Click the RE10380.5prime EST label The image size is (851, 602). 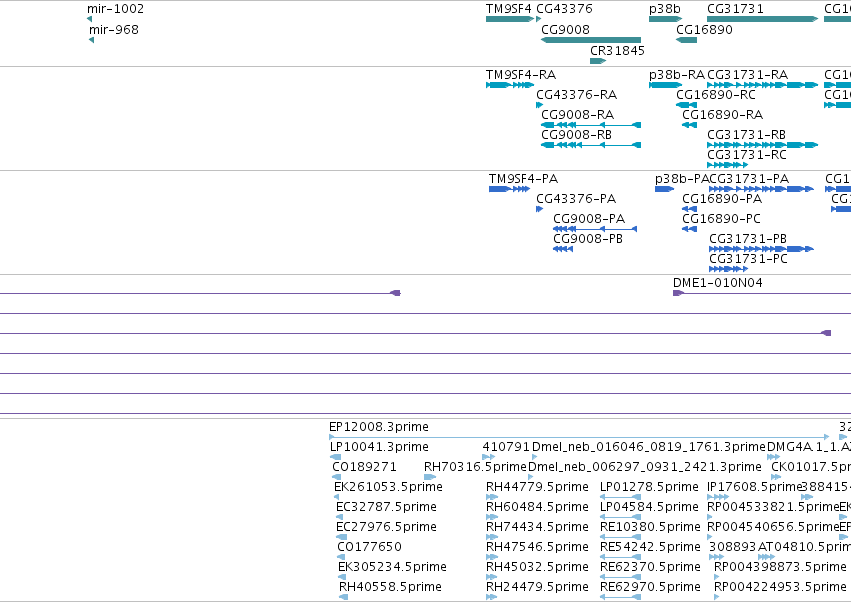(x=650, y=527)
